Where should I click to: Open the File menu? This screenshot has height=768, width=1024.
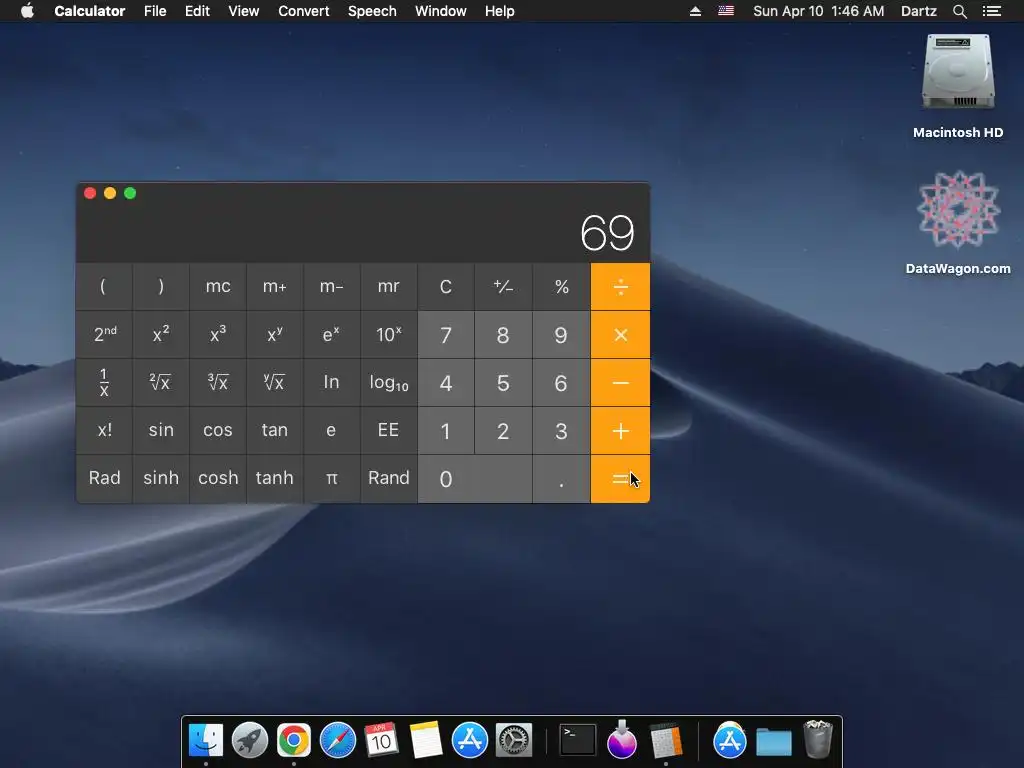[x=155, y=11]
